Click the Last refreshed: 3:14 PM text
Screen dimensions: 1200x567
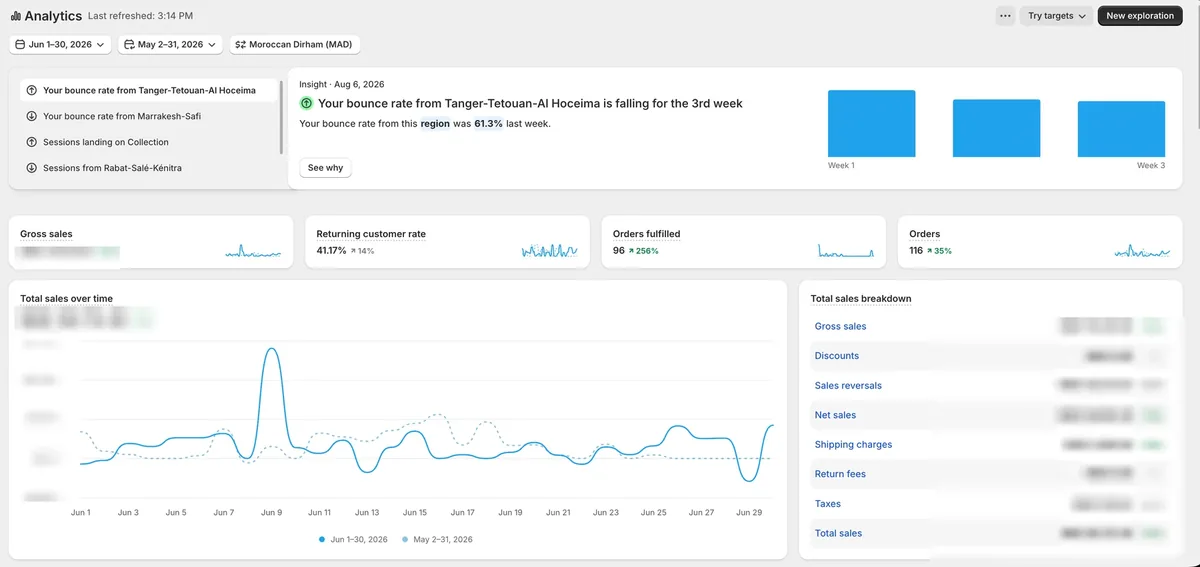pyautogui.click(x=141, y=16)
